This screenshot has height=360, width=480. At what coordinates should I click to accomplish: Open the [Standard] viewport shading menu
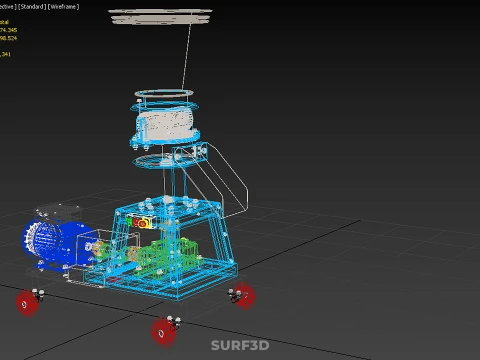32,7
